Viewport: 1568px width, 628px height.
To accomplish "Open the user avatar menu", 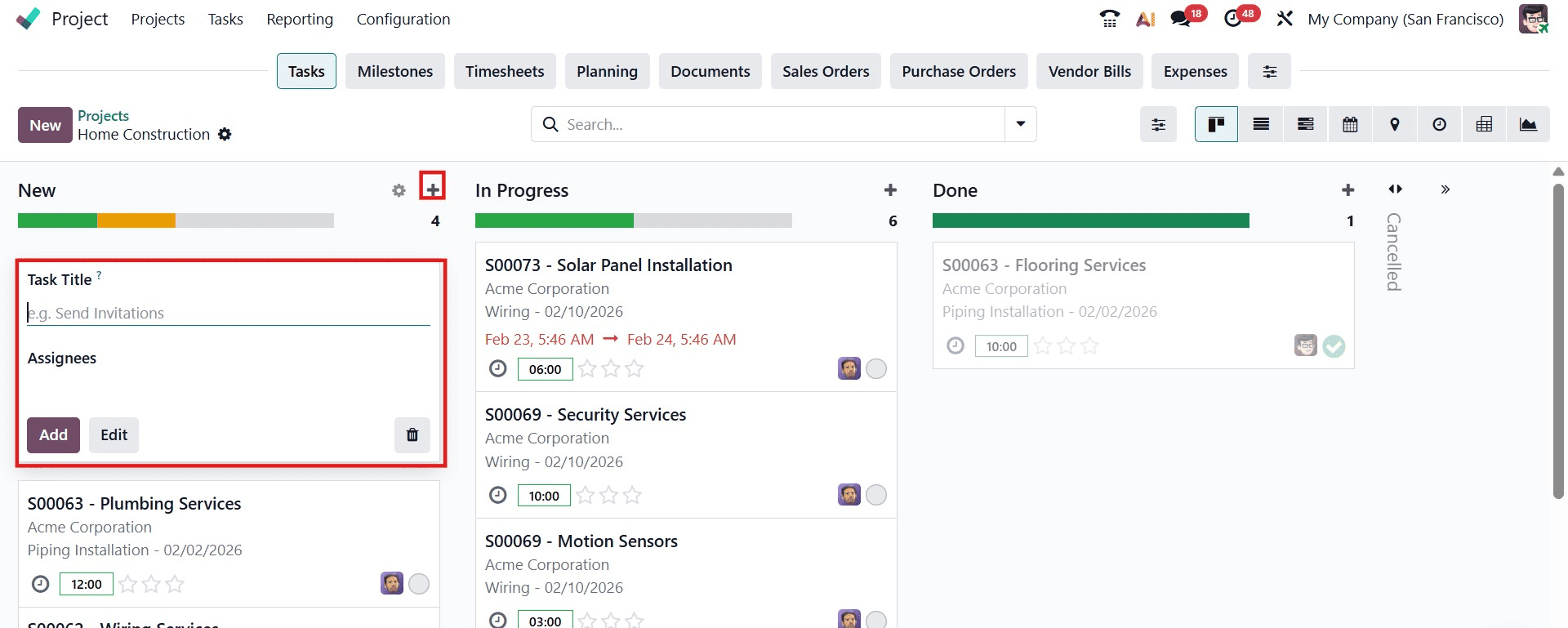I will coord(1534,19).
